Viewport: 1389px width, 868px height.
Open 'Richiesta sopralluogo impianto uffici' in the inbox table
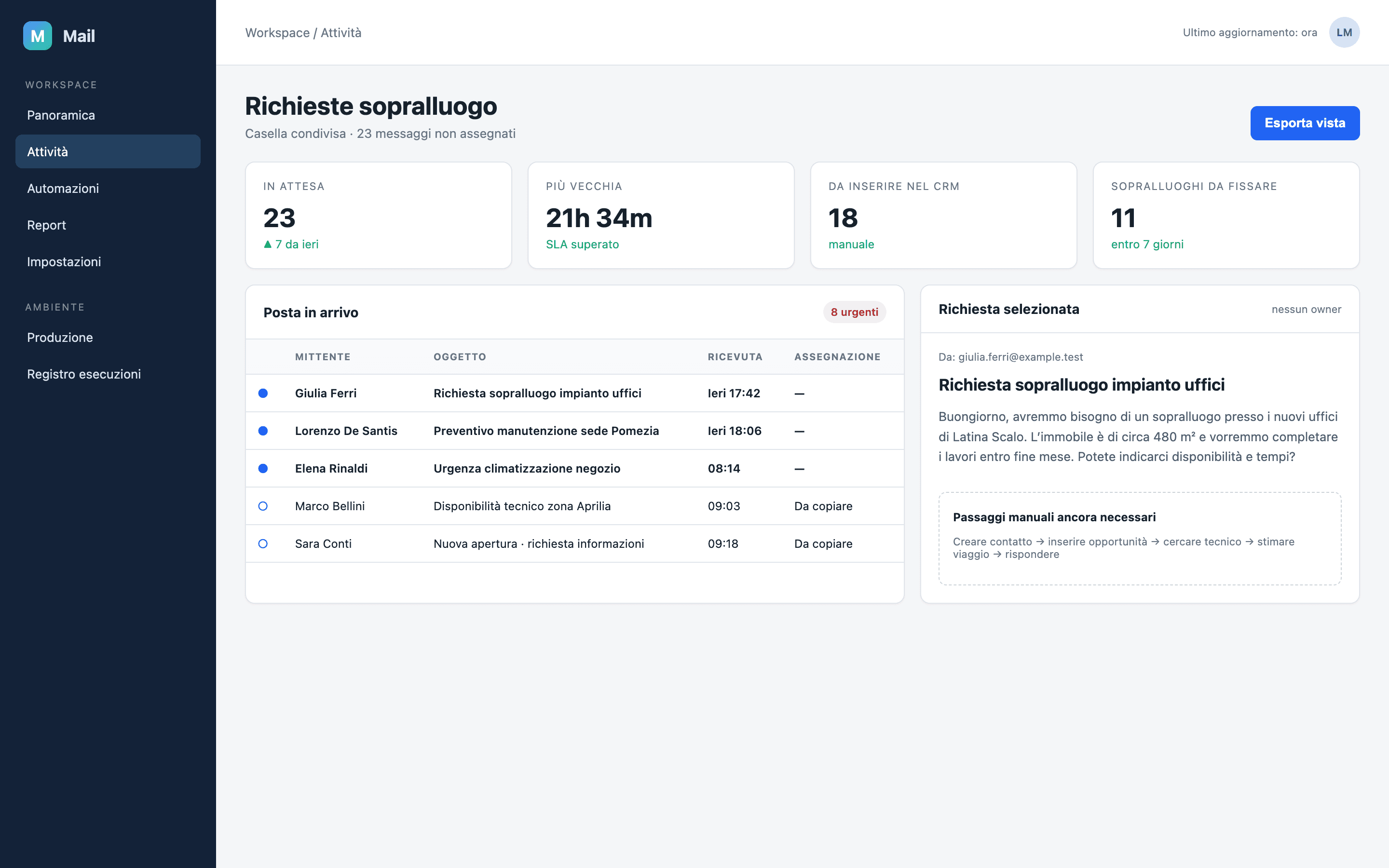[x=537, y=393]
